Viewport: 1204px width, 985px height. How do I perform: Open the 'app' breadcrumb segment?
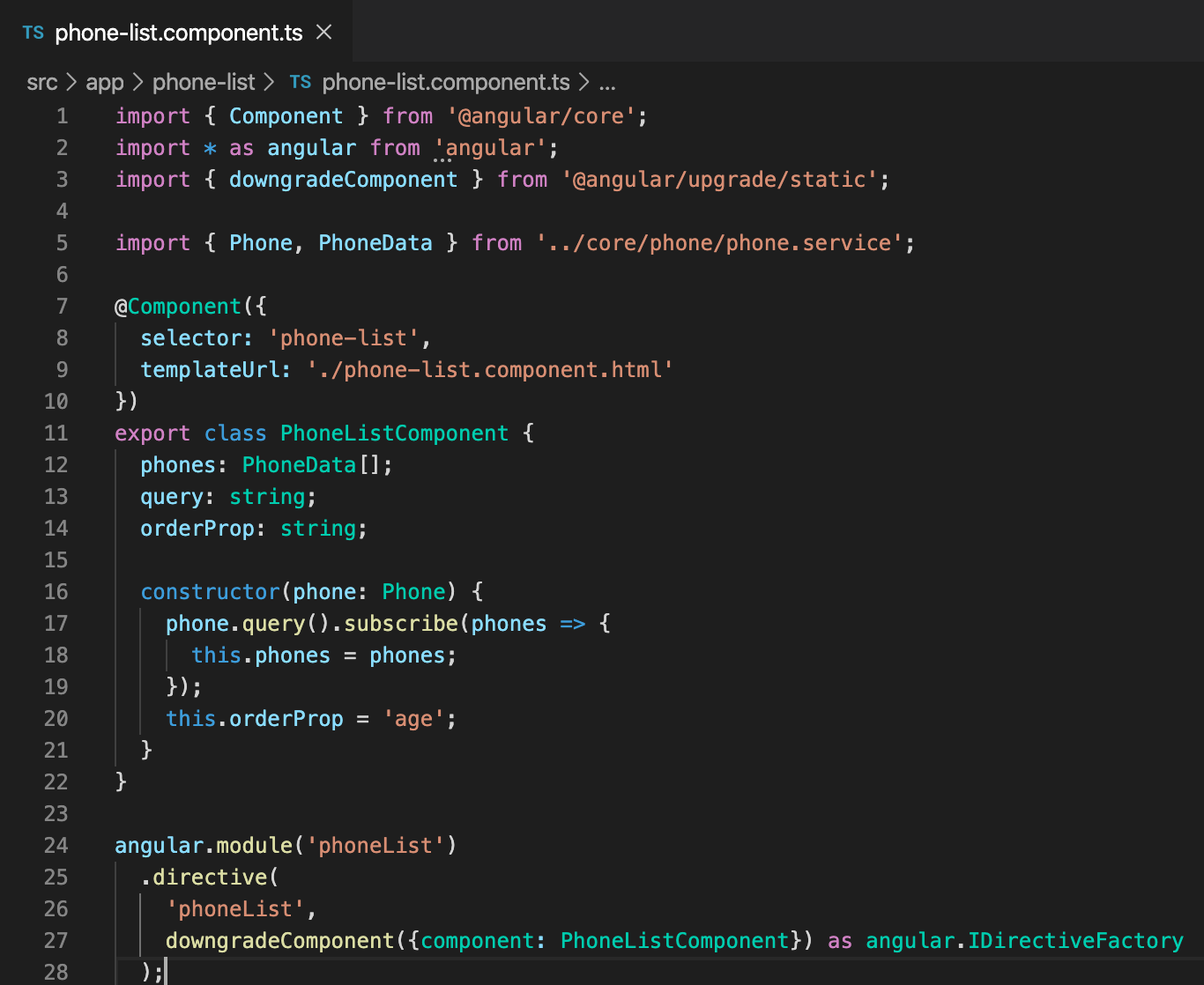(104, 83)
